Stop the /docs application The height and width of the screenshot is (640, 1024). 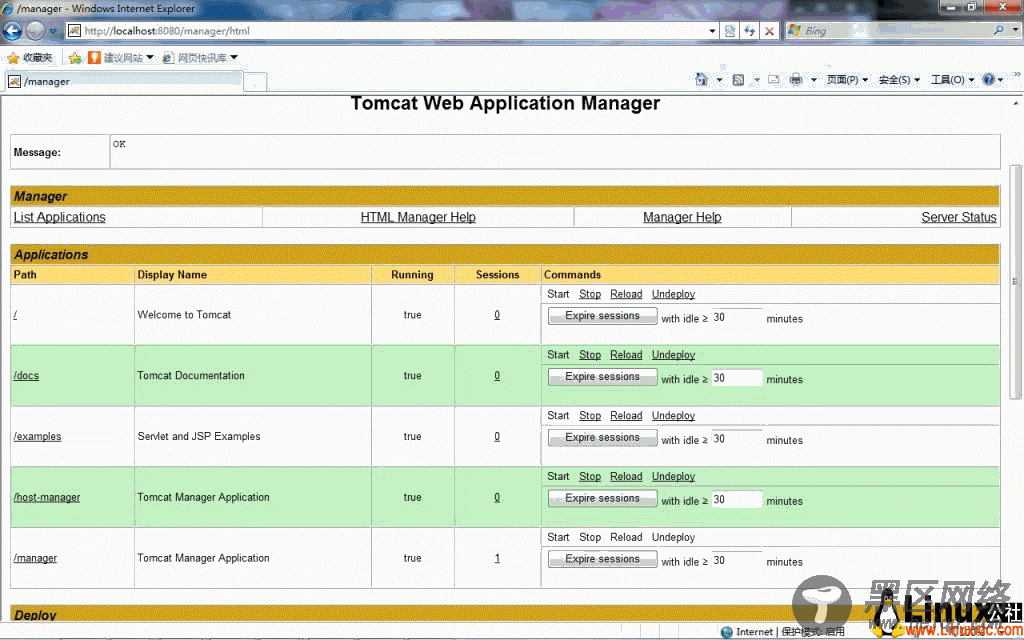(x=590, y=355)
